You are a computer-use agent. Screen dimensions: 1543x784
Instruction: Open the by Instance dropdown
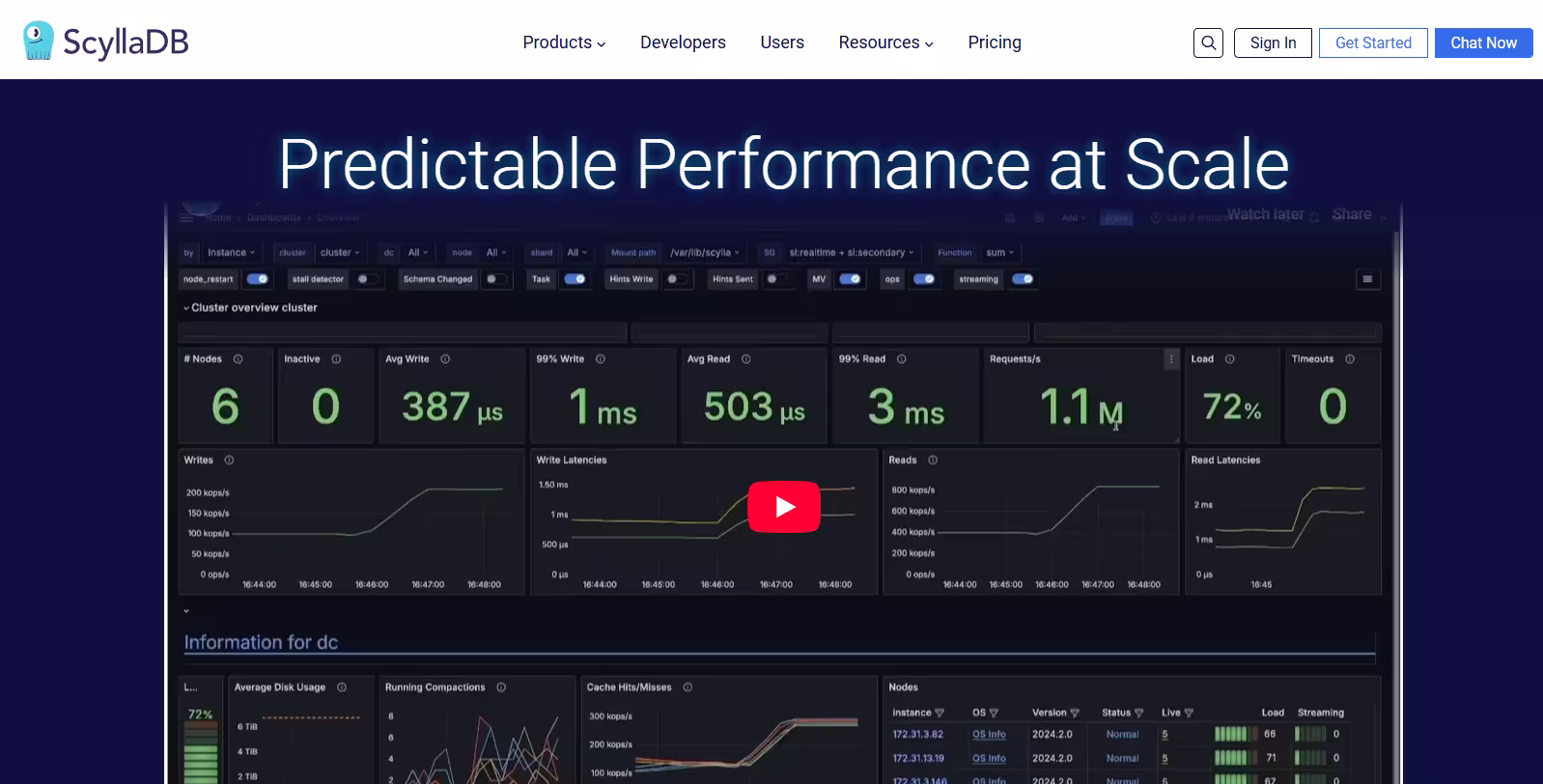tap(232, 253)
